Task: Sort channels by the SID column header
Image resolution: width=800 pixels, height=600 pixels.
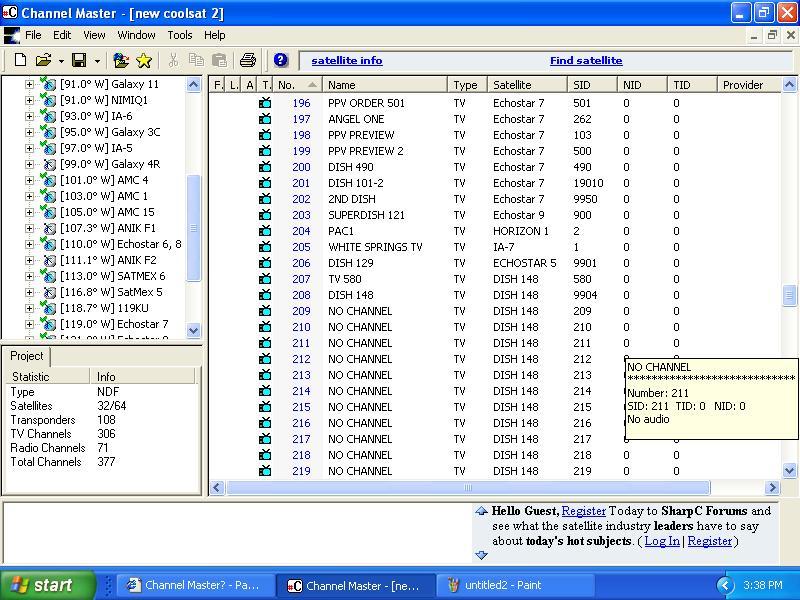Action: pos(592,85)
